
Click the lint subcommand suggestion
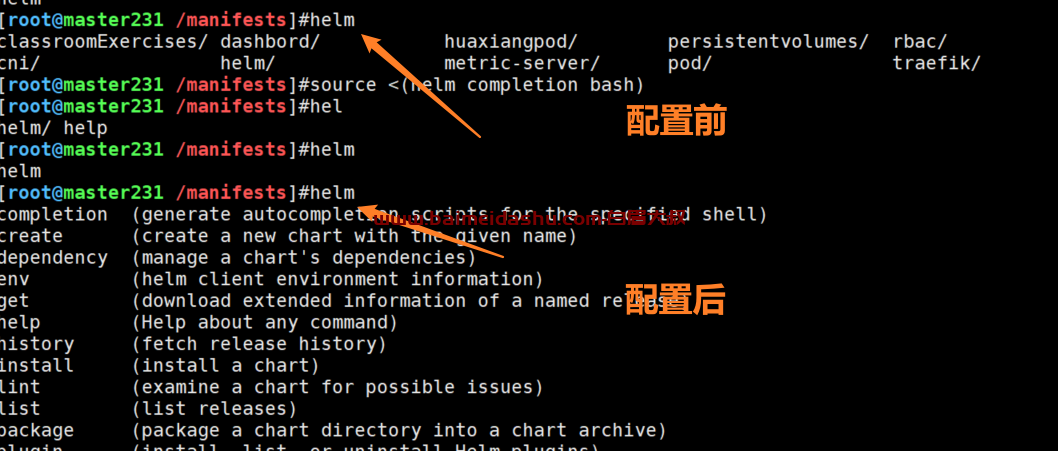[20, 388]
